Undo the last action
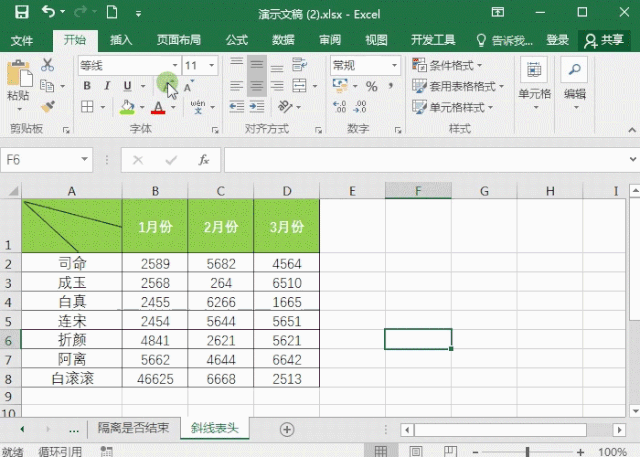Viewport: 640px width, 457px height. (x=49, y=12)
